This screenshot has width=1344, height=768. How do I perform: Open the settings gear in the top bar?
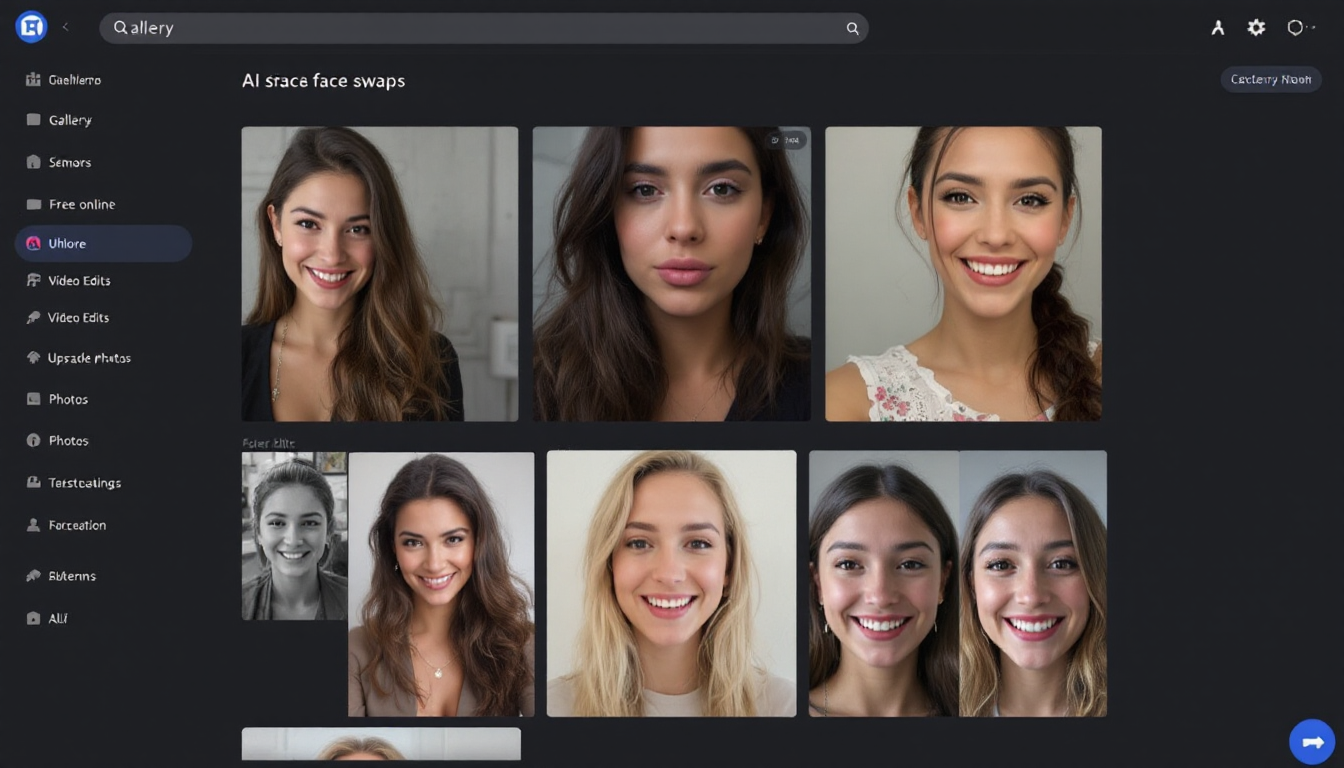pyautogui.click(x=1256, y=27)
